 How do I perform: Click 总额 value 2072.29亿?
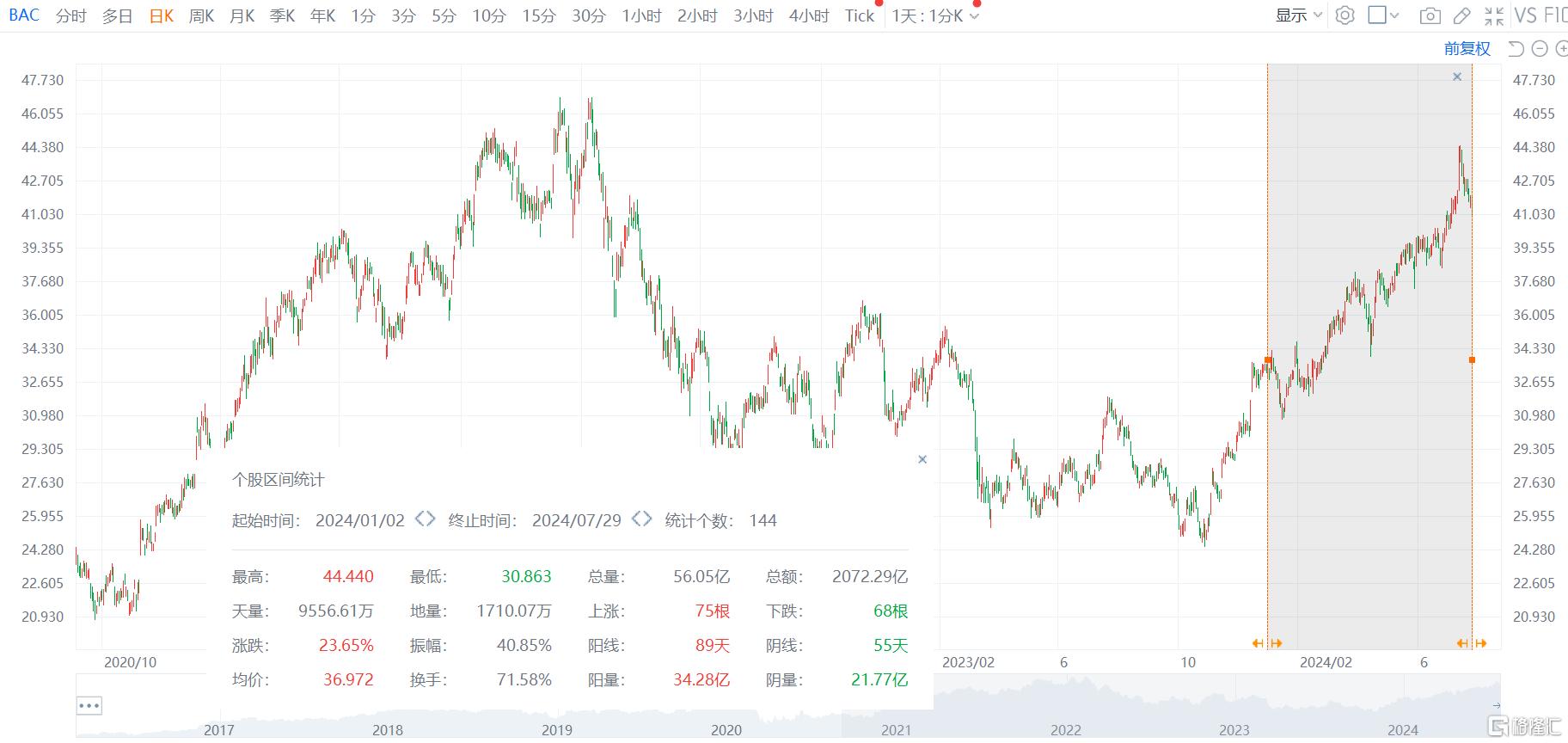870,576
